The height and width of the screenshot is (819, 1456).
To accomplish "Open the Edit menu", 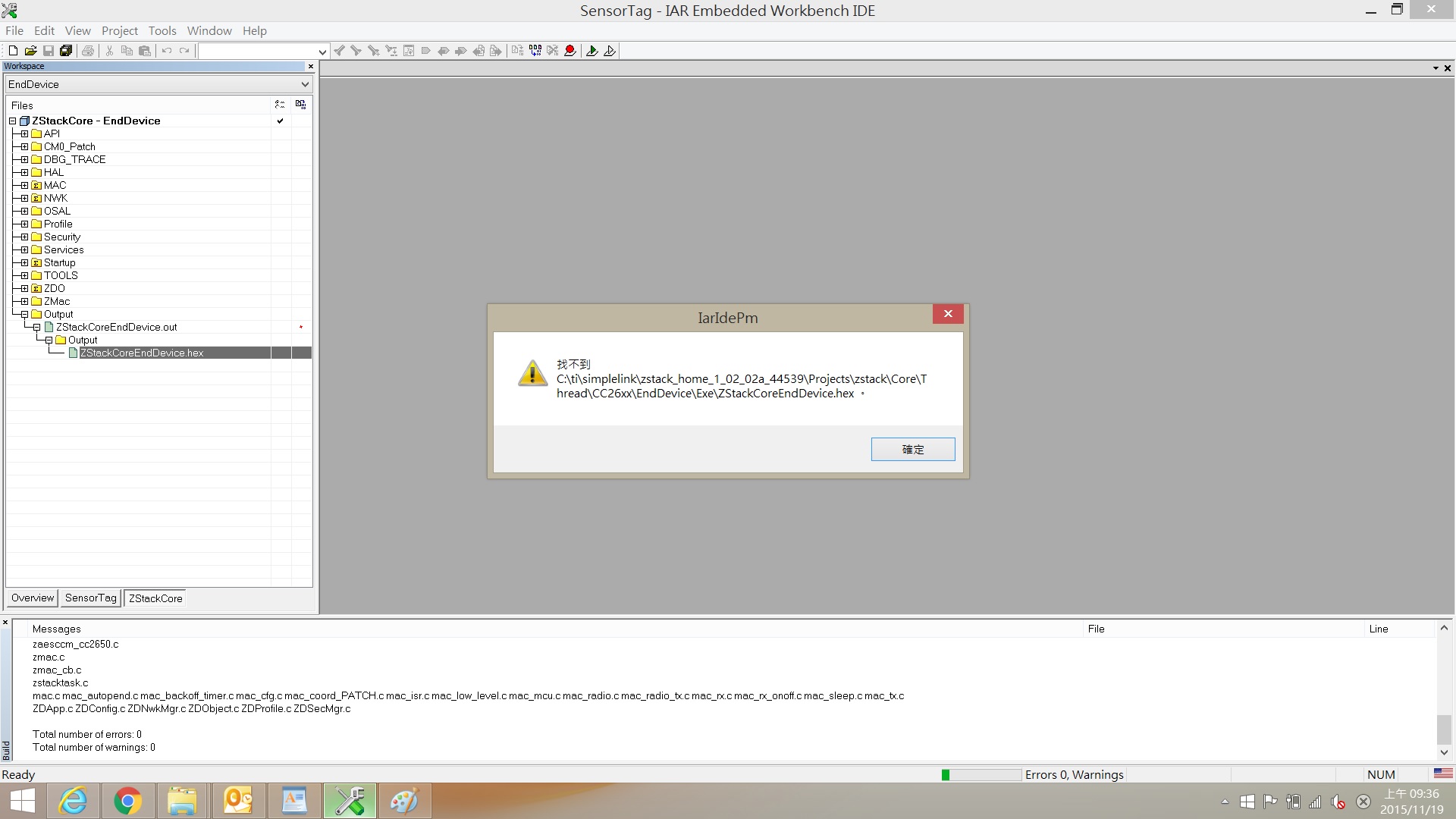I will (44, 30).
